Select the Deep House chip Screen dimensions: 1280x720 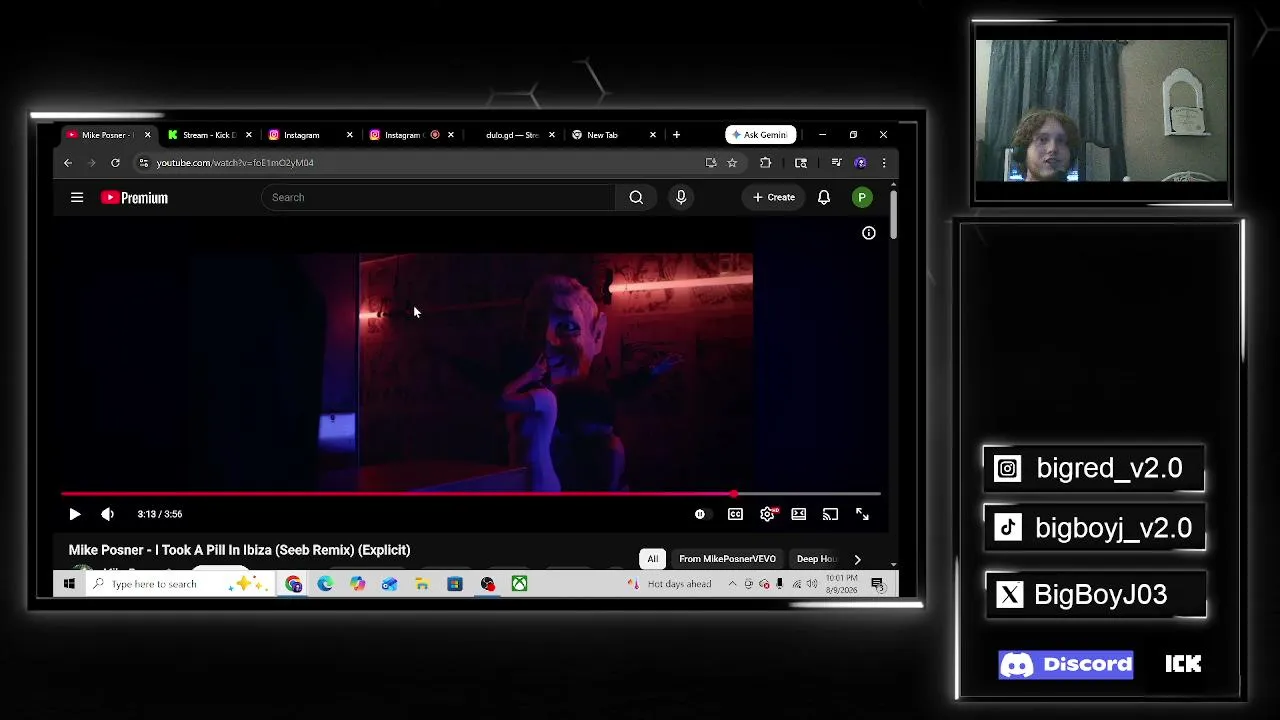(x=816, y=559)
